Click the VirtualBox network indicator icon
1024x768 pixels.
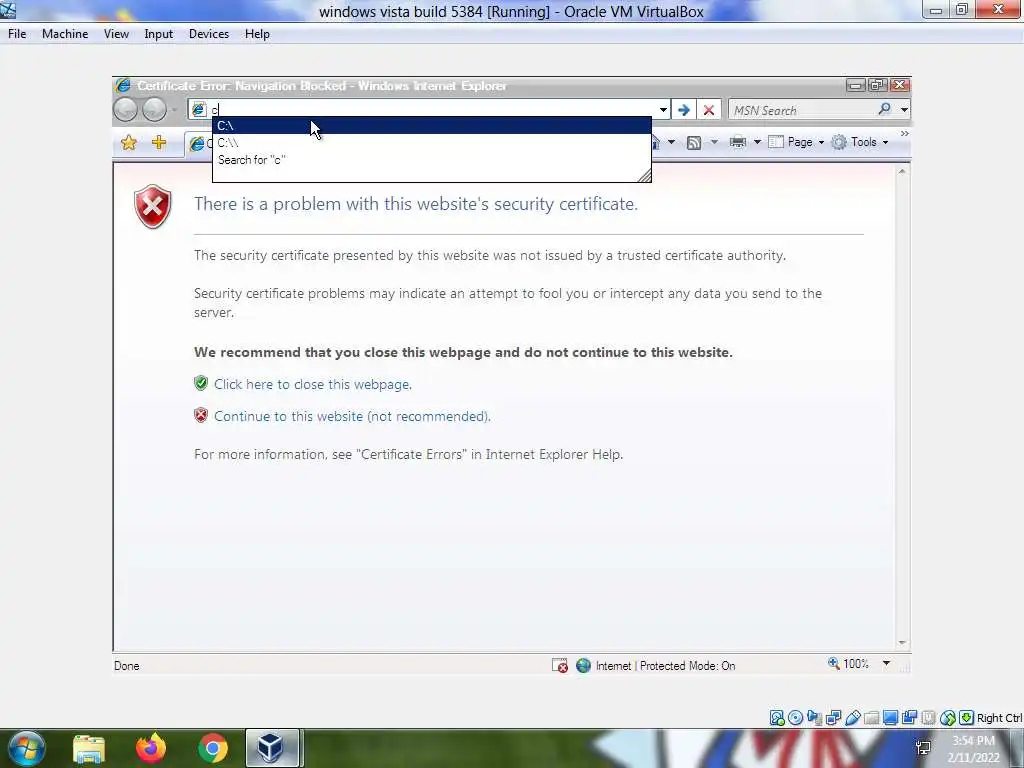click(x=833, y=718)
